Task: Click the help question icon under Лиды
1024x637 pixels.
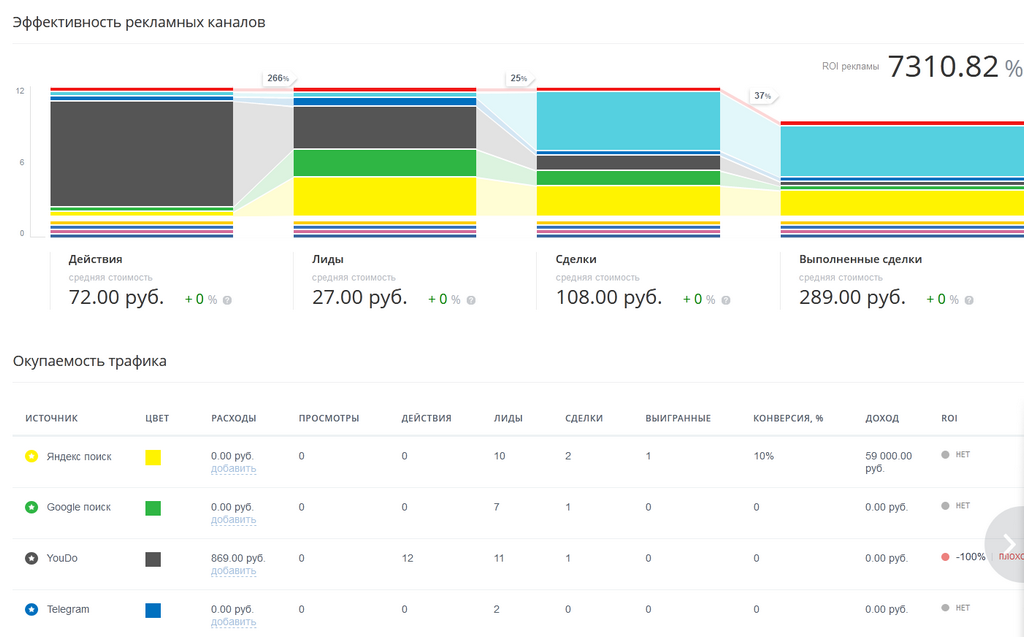Action: 471,301
